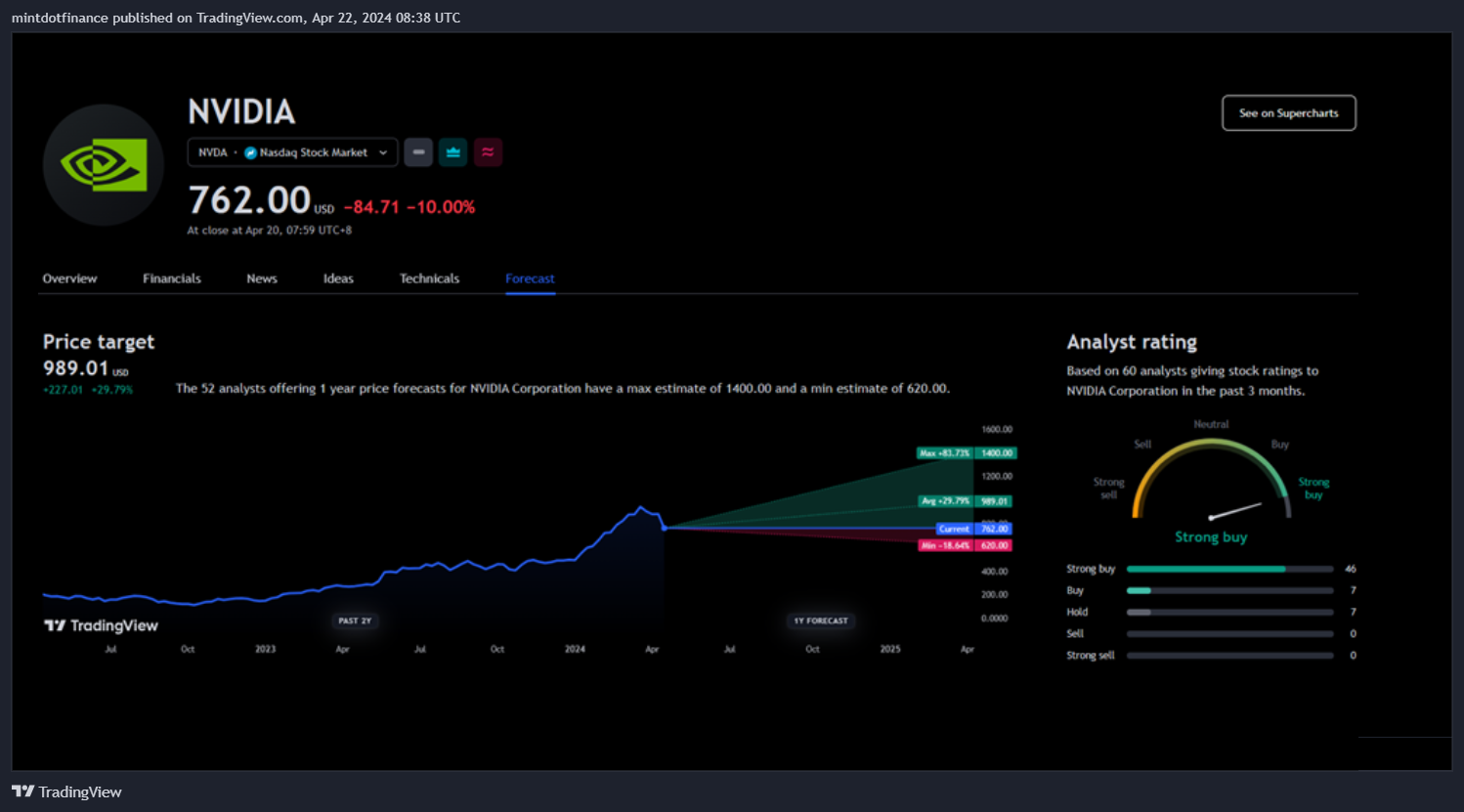Click the 2023 x-axis label
The image size is (1464, 812).
coord(265,649)
